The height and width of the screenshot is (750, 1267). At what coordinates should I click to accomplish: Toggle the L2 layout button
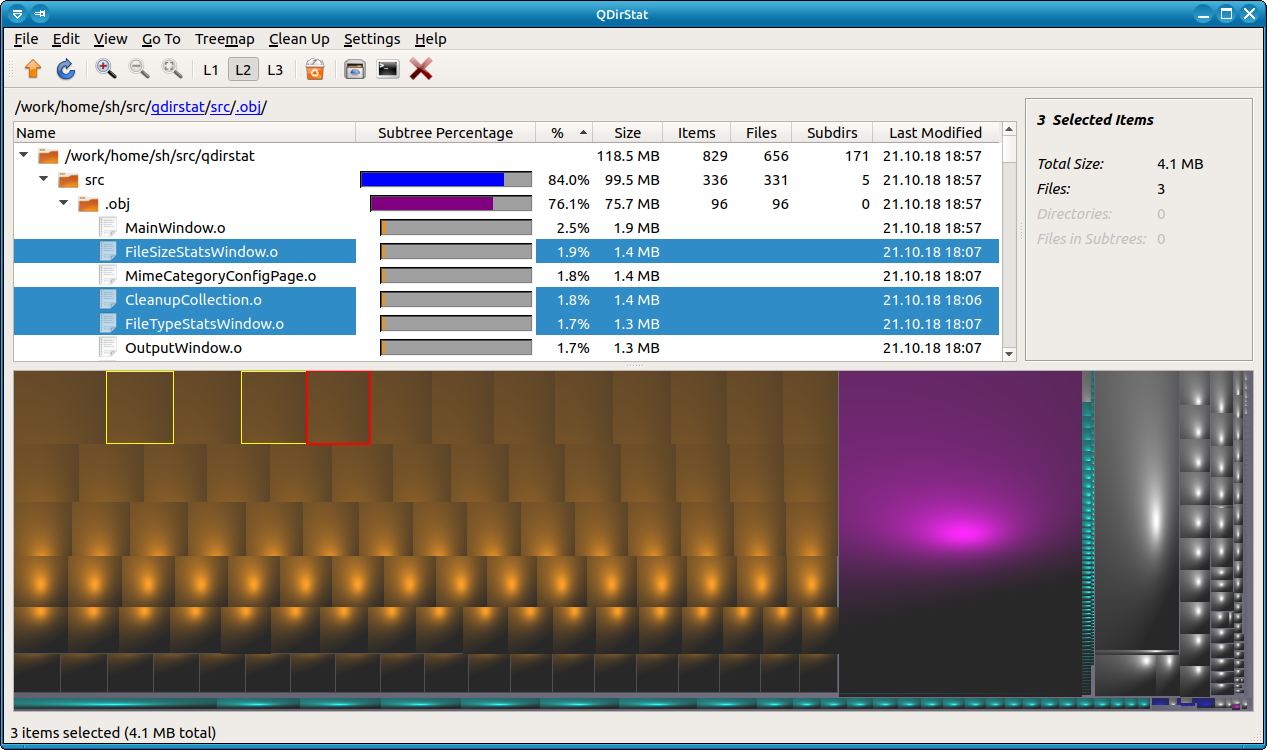point(243,70)
